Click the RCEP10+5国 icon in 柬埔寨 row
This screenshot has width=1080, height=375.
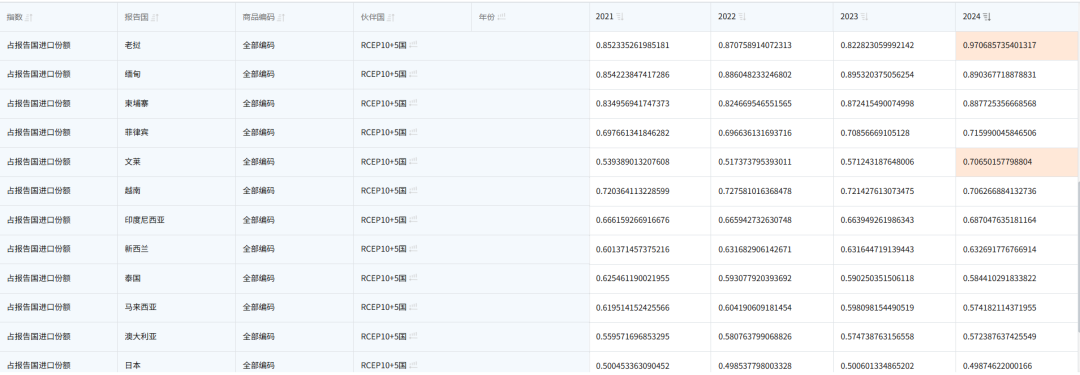click(413, 103)
